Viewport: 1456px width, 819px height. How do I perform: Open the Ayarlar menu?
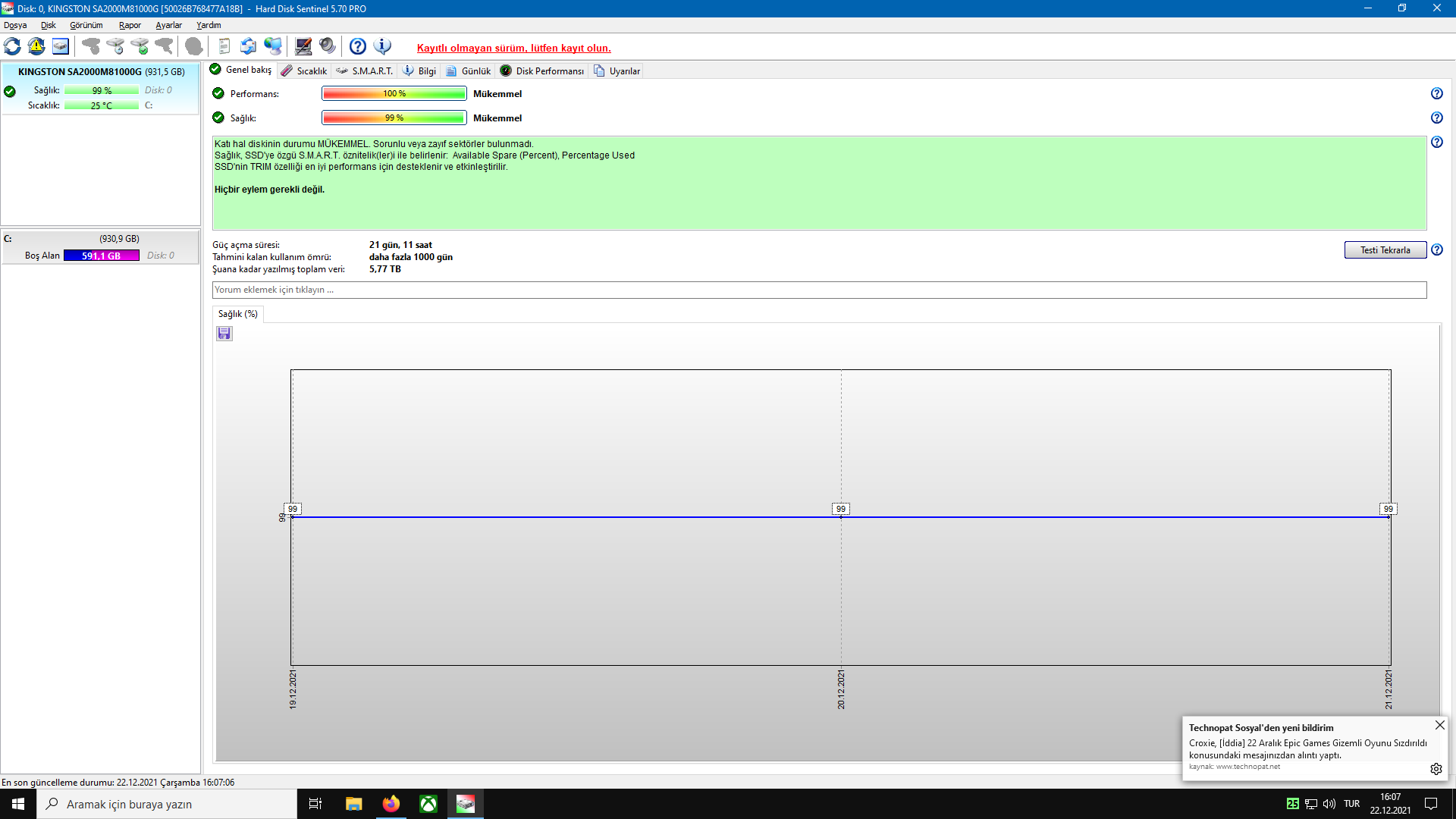click(x=168, y=25)
